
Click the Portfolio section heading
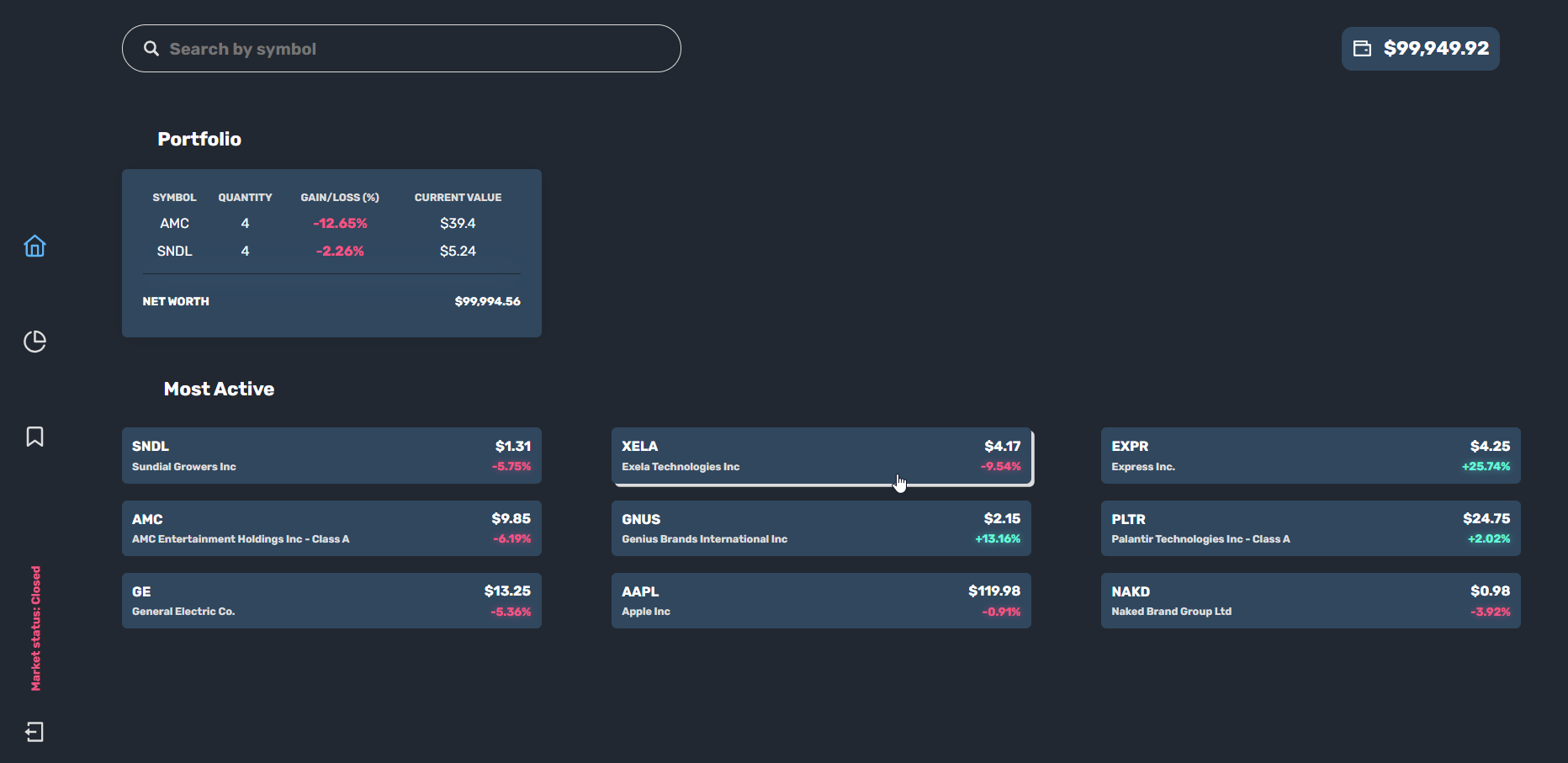click(199, 139)
